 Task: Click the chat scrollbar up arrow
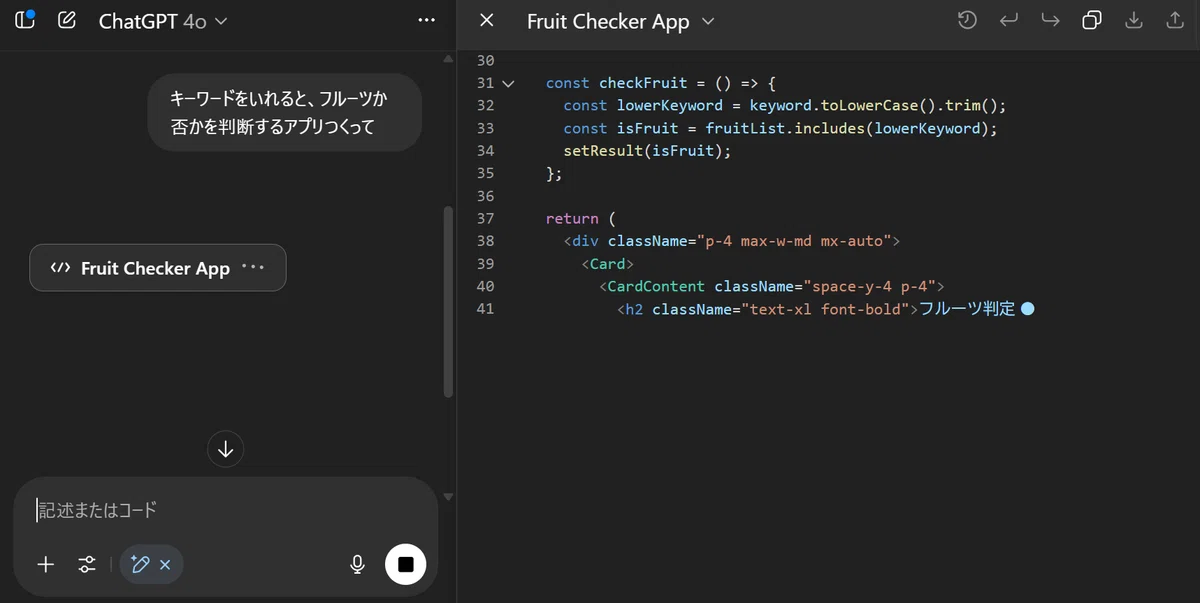coord(448,60)
